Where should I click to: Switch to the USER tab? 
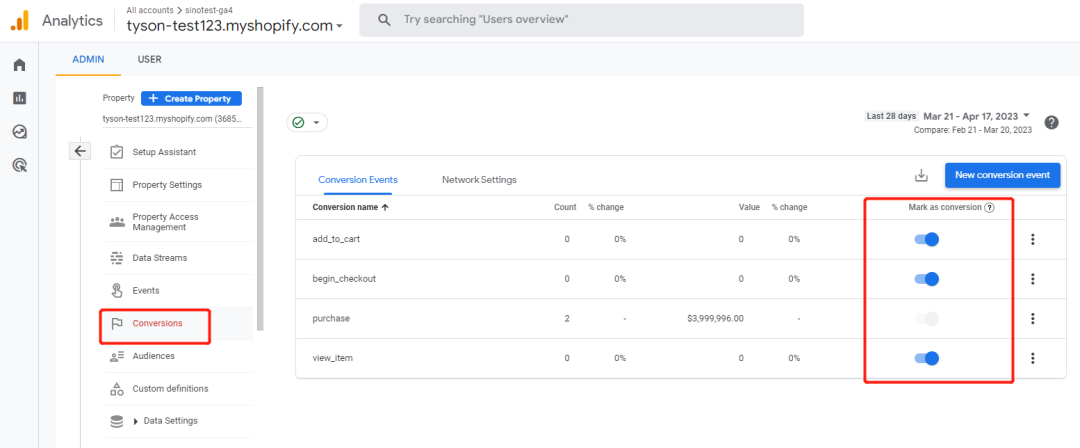(x=149, y=59)
